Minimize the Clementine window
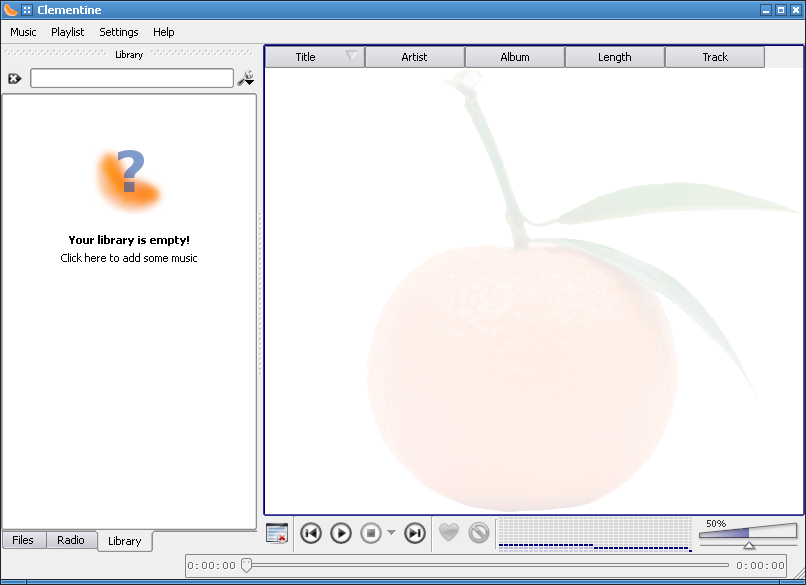Image resolution: width=806 pixels, height=585 pixels. click(x=766, y=10)
